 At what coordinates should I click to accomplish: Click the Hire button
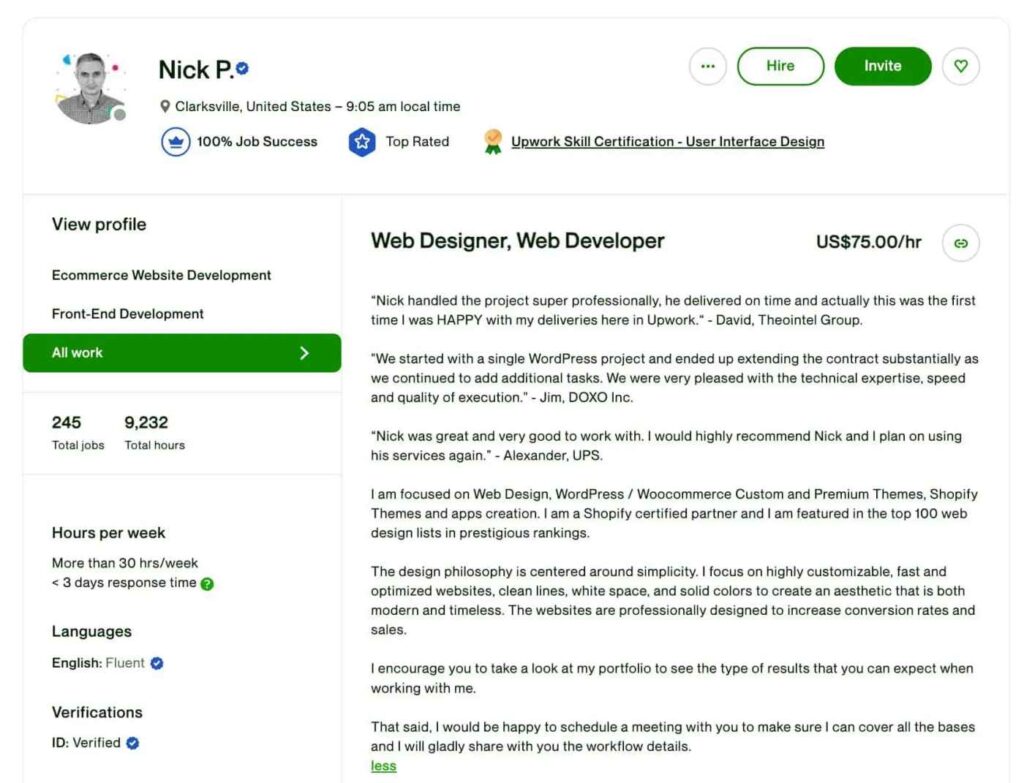pyautogui.click(x=780, y=66)
